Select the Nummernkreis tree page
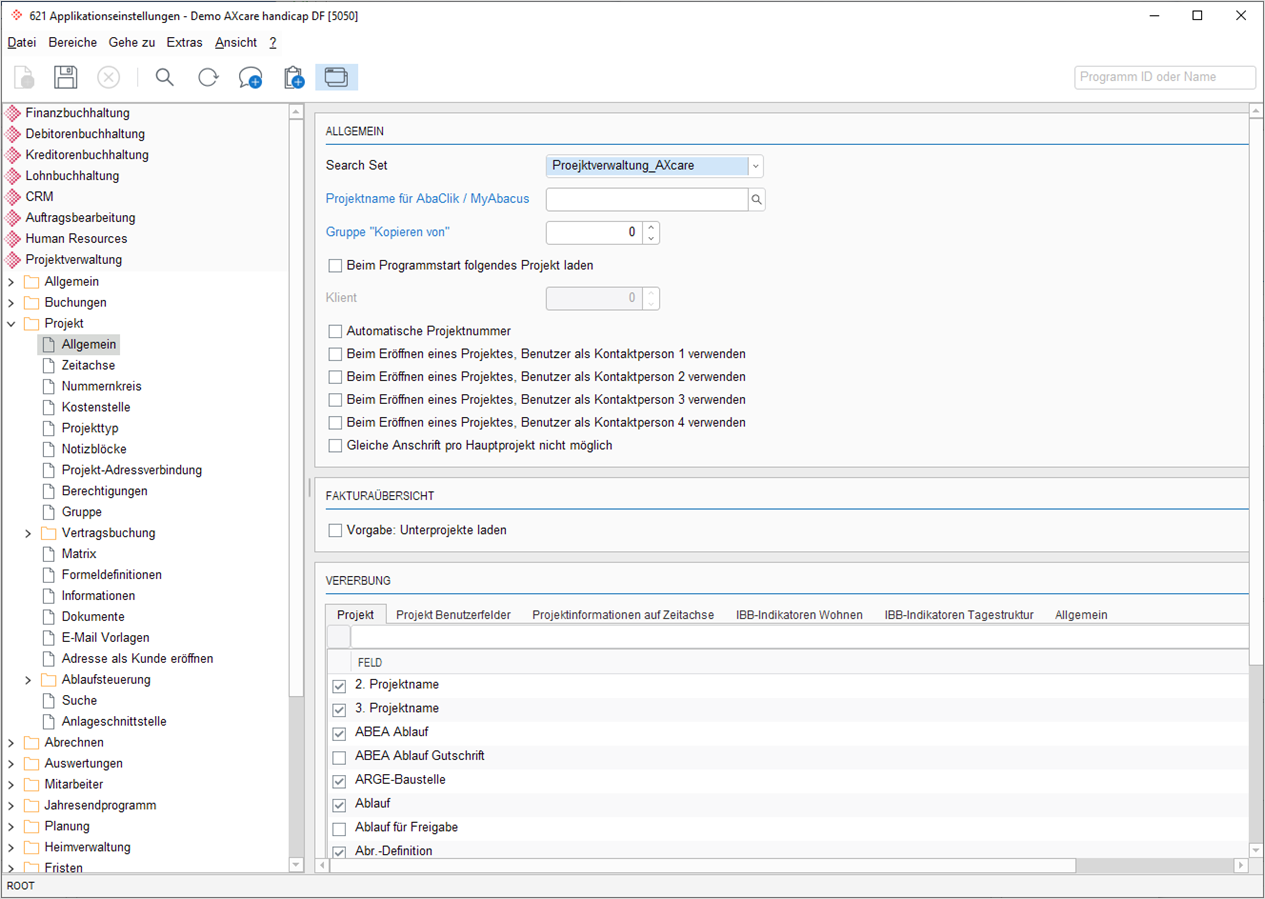The image size is (1265, 899). [x=101, y=386]
